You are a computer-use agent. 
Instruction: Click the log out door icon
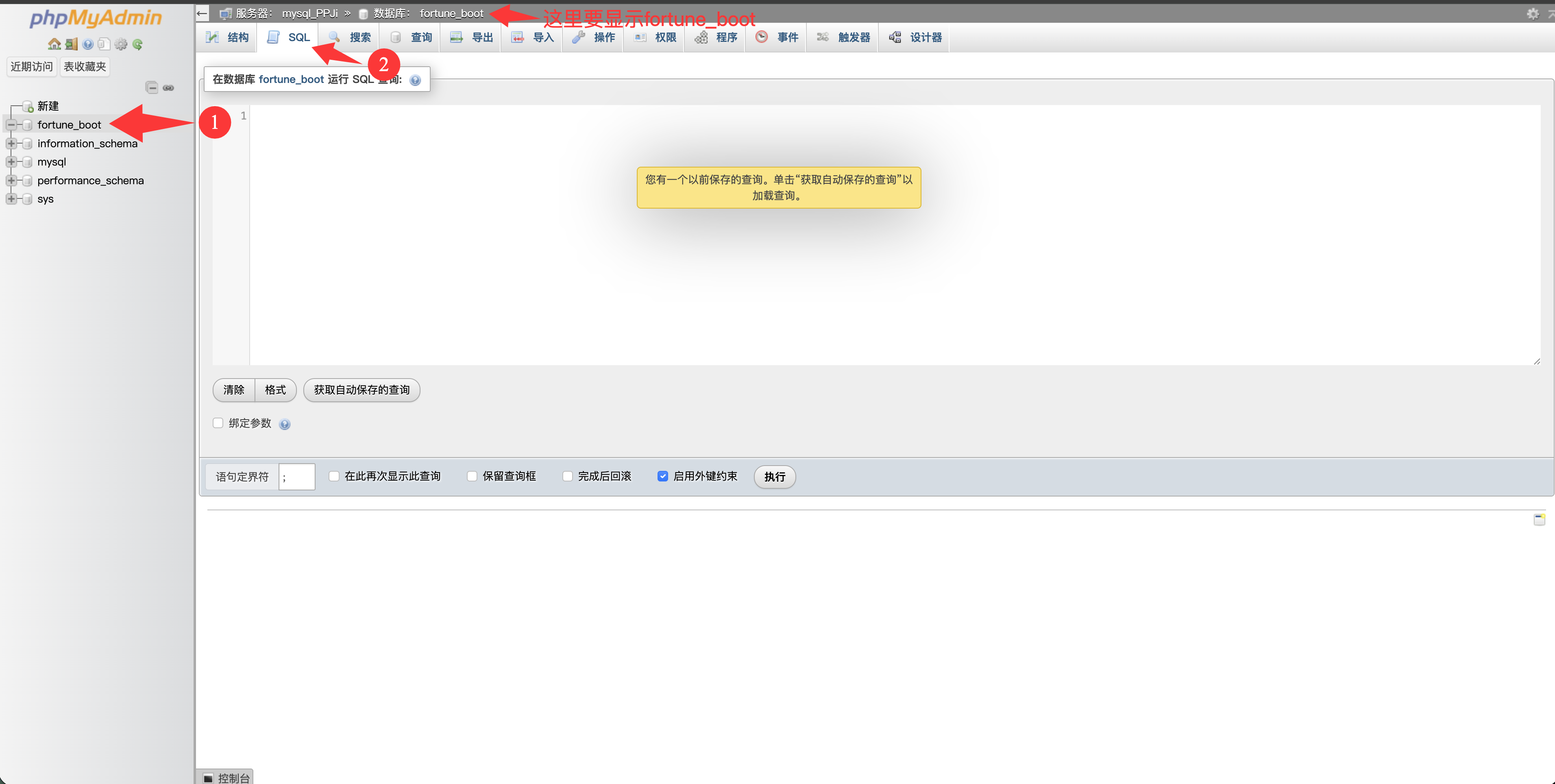(71, 44)
